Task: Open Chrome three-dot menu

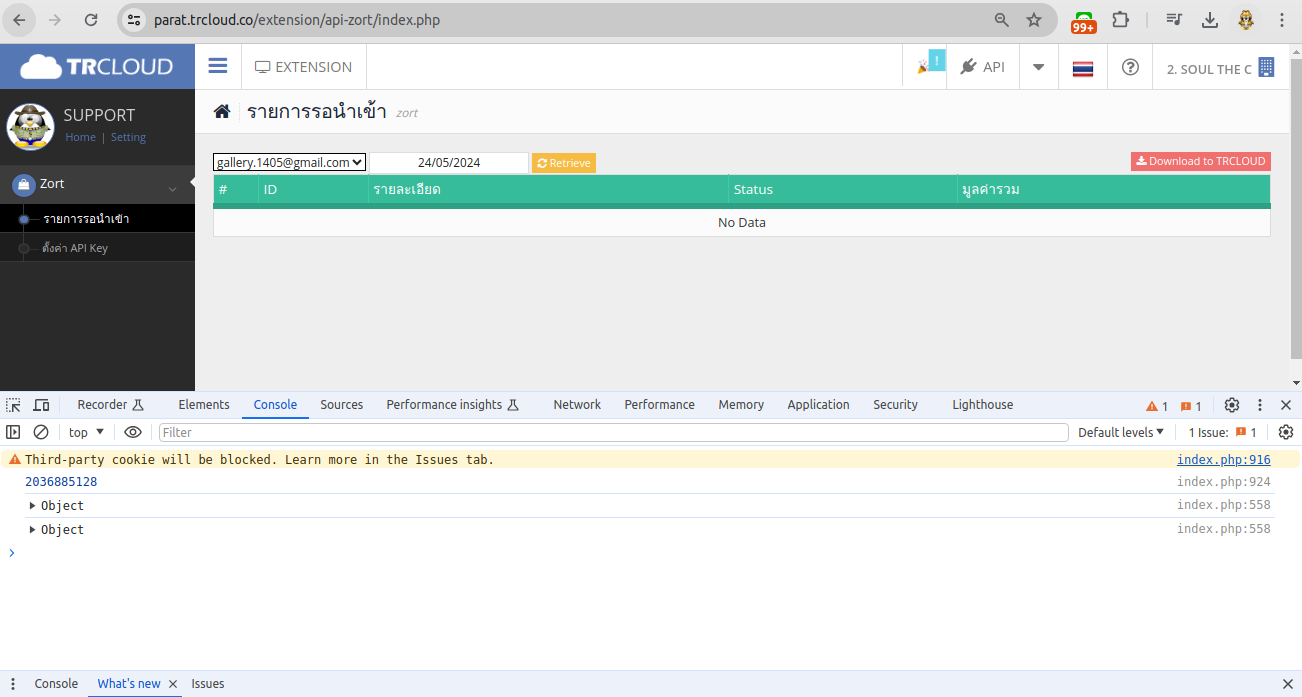Action: [1282, 20]
